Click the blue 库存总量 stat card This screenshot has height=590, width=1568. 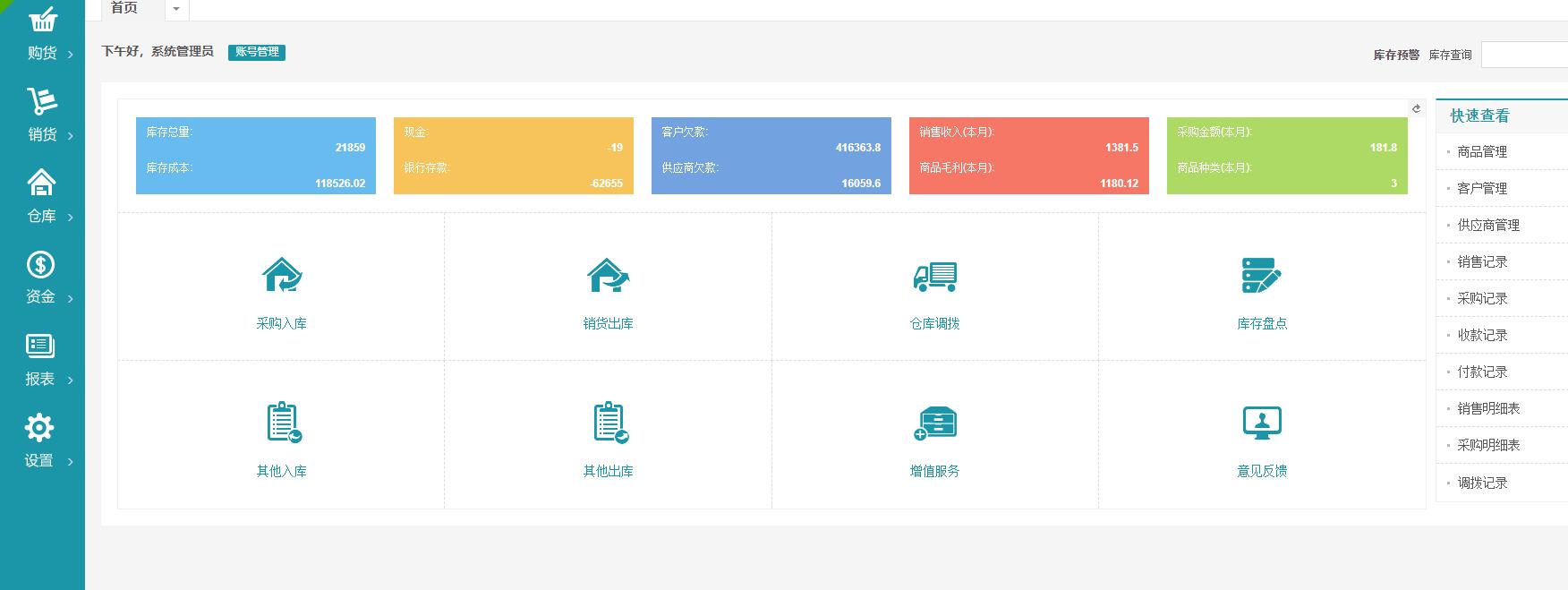[x=255, y=156]
